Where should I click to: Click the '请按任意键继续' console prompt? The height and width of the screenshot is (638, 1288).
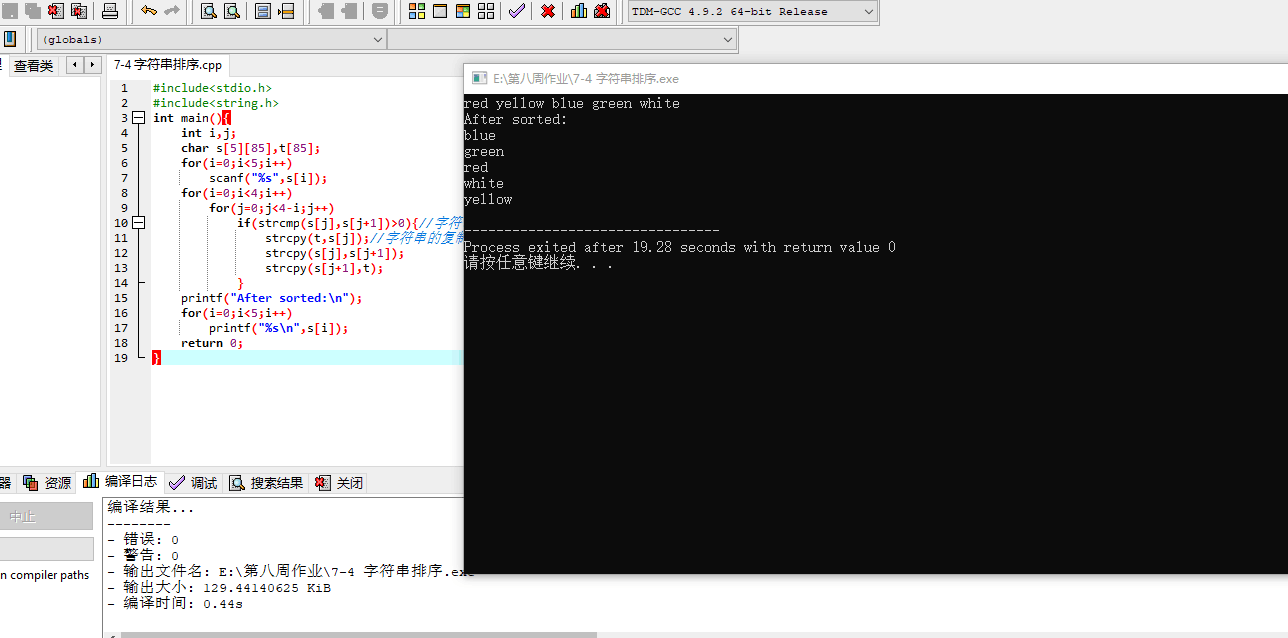tap(538, 264)
